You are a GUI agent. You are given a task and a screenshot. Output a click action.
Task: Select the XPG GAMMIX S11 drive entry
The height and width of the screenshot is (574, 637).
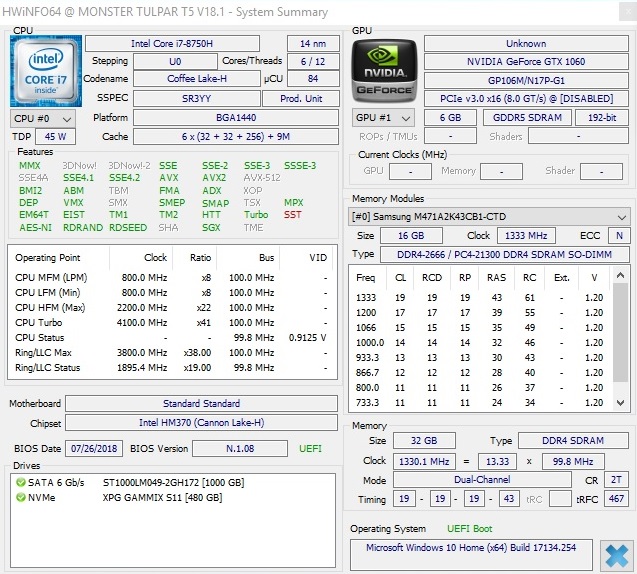pyautogui.click(x=162, y=497)
